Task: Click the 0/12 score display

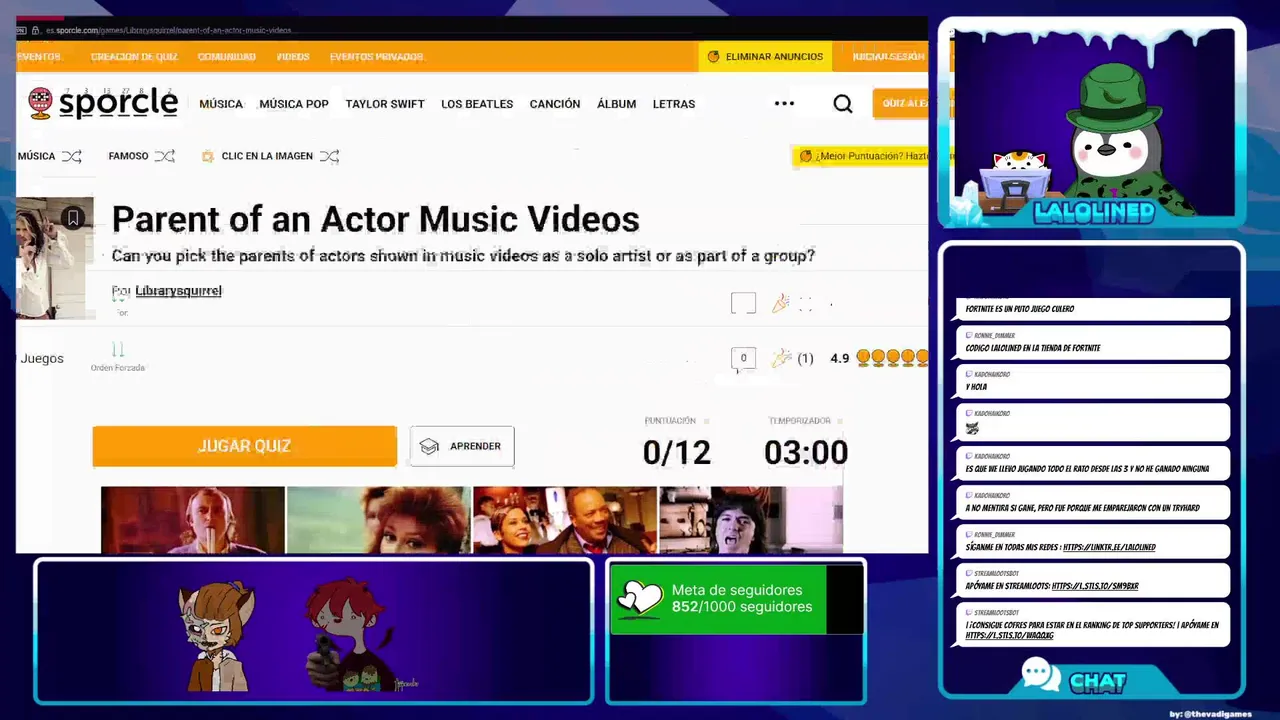Action: (x=677, y=453)
